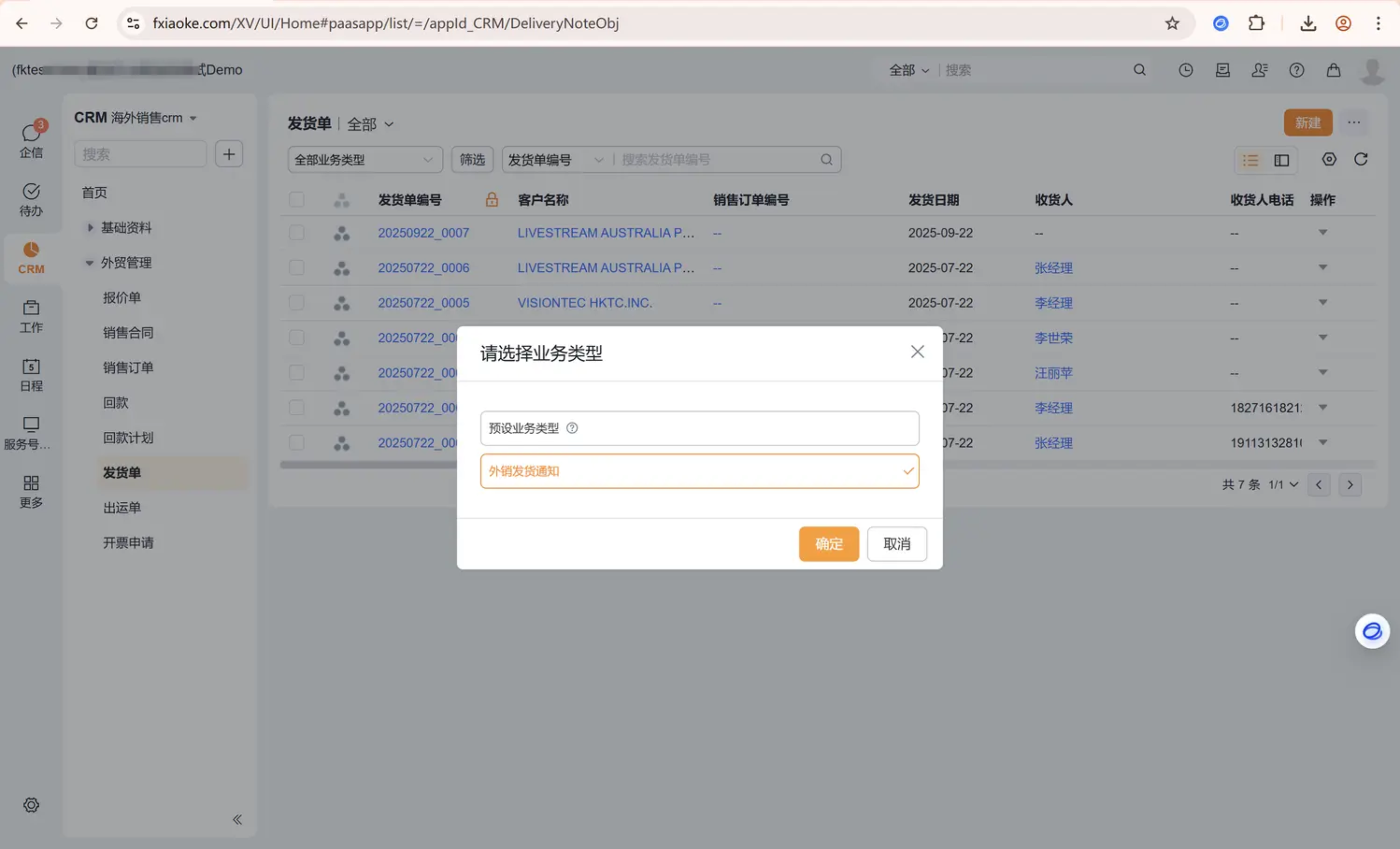Open the 全部业务类型 dropdown filter
The image size is (1400, 849).
[364, 159]
